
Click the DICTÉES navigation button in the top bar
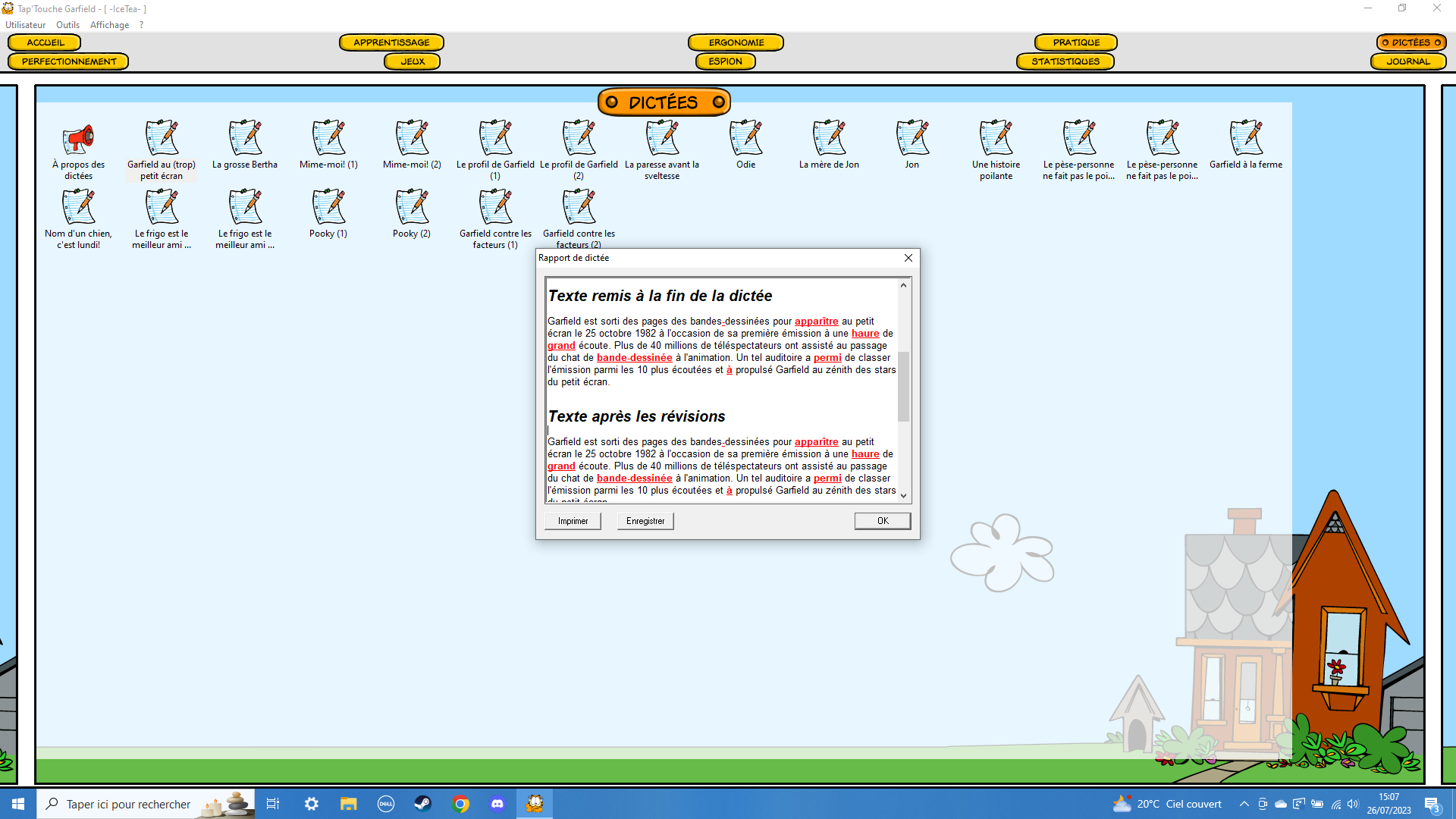(x=1411, y=42)
